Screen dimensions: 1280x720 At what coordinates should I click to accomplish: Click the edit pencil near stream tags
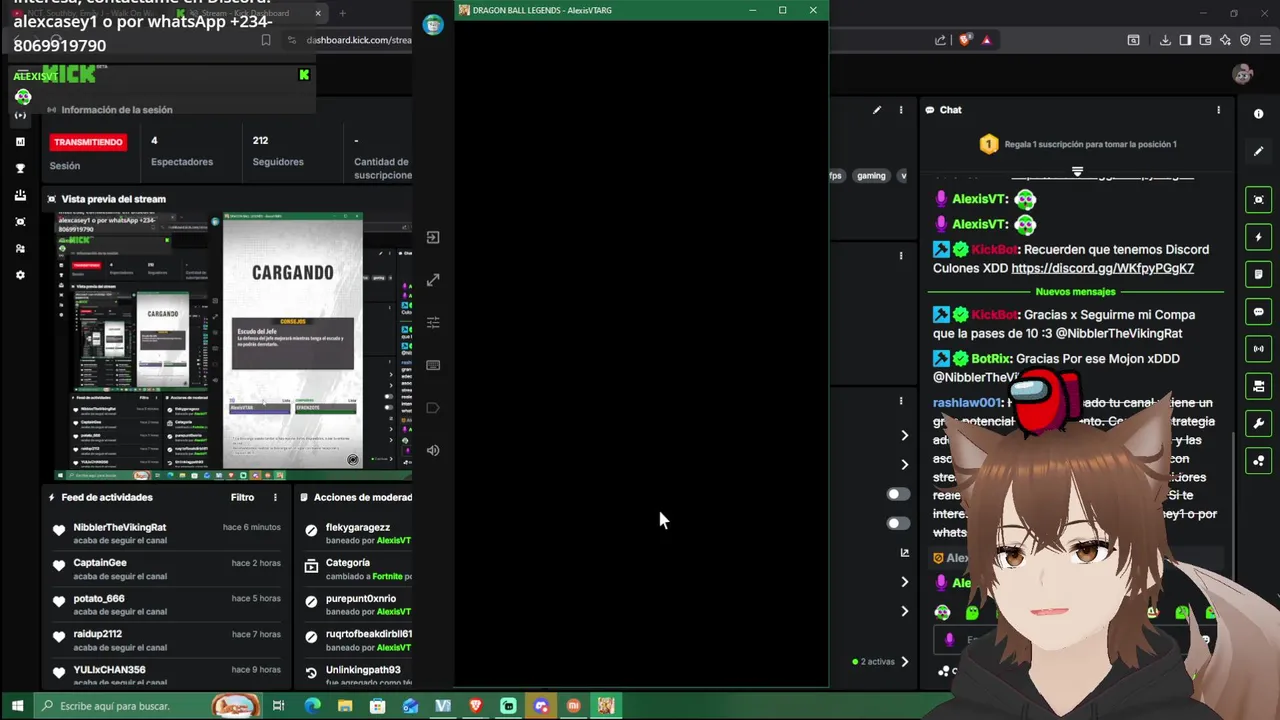877,110
